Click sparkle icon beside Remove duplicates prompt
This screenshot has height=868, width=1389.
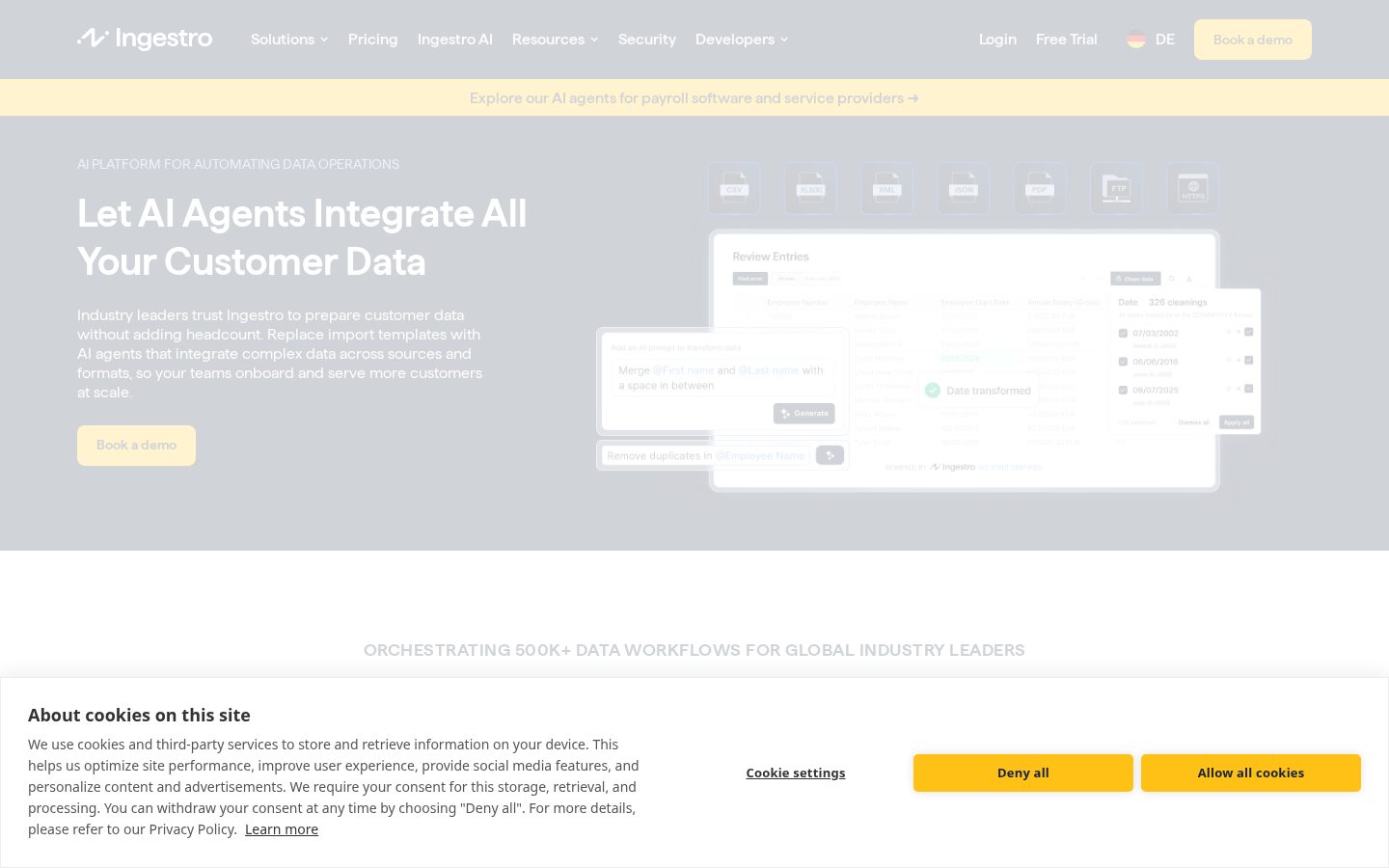830,455
